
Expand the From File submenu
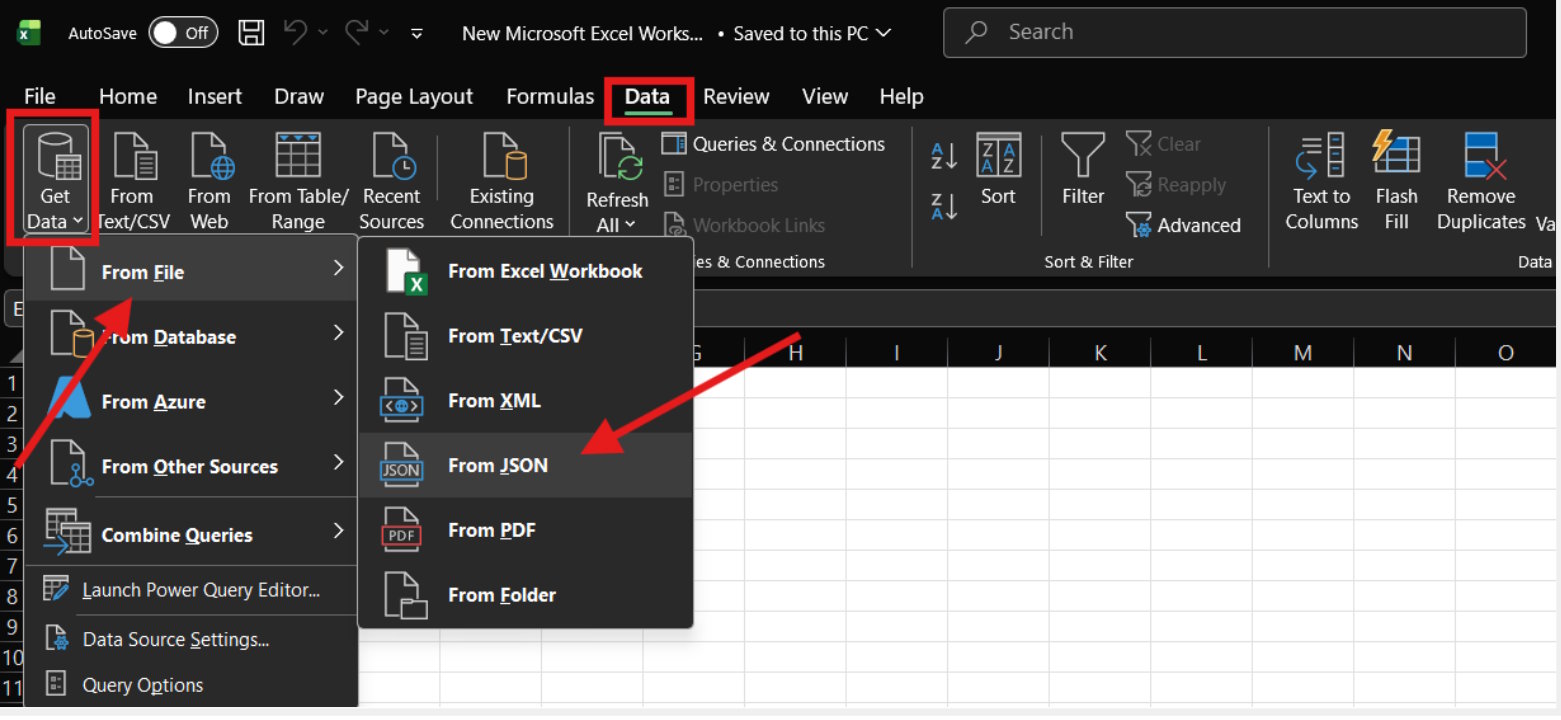tap(191, 271)
